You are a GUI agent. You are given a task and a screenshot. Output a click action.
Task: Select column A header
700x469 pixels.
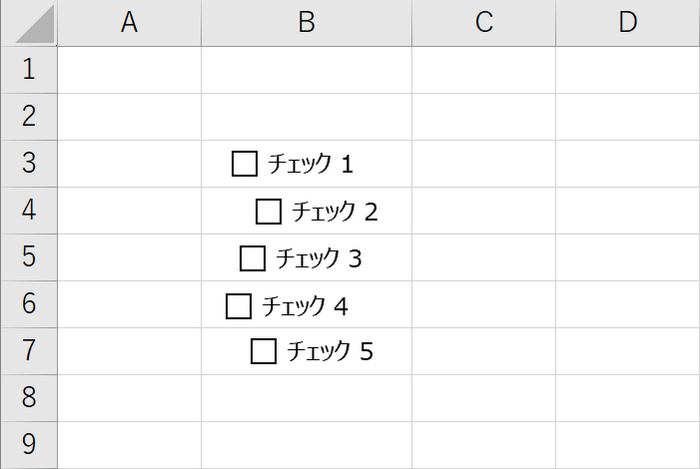pyautogui.click(x=129, y=23)
